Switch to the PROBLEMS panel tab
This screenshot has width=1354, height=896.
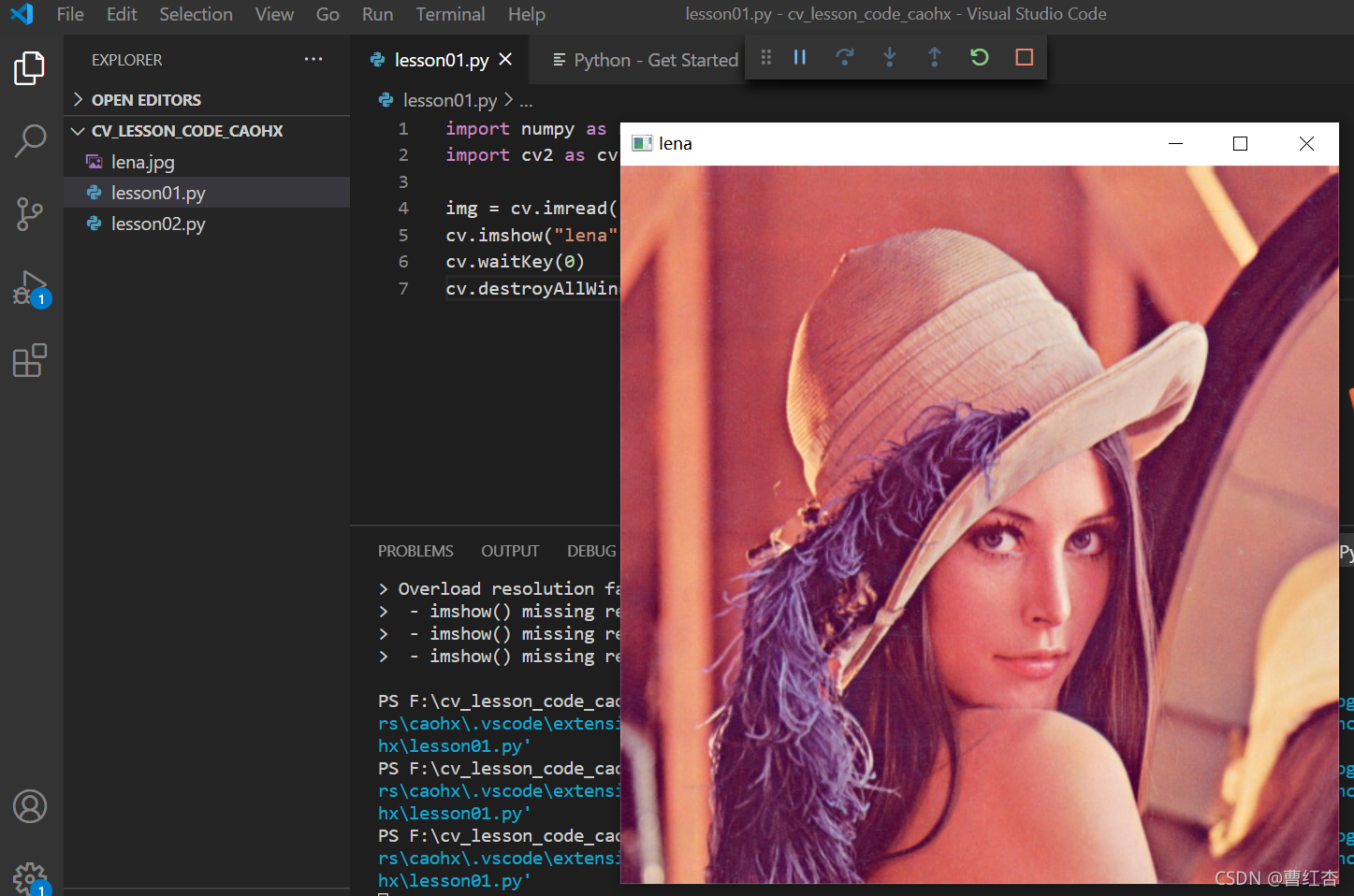[x=415, y=551]
